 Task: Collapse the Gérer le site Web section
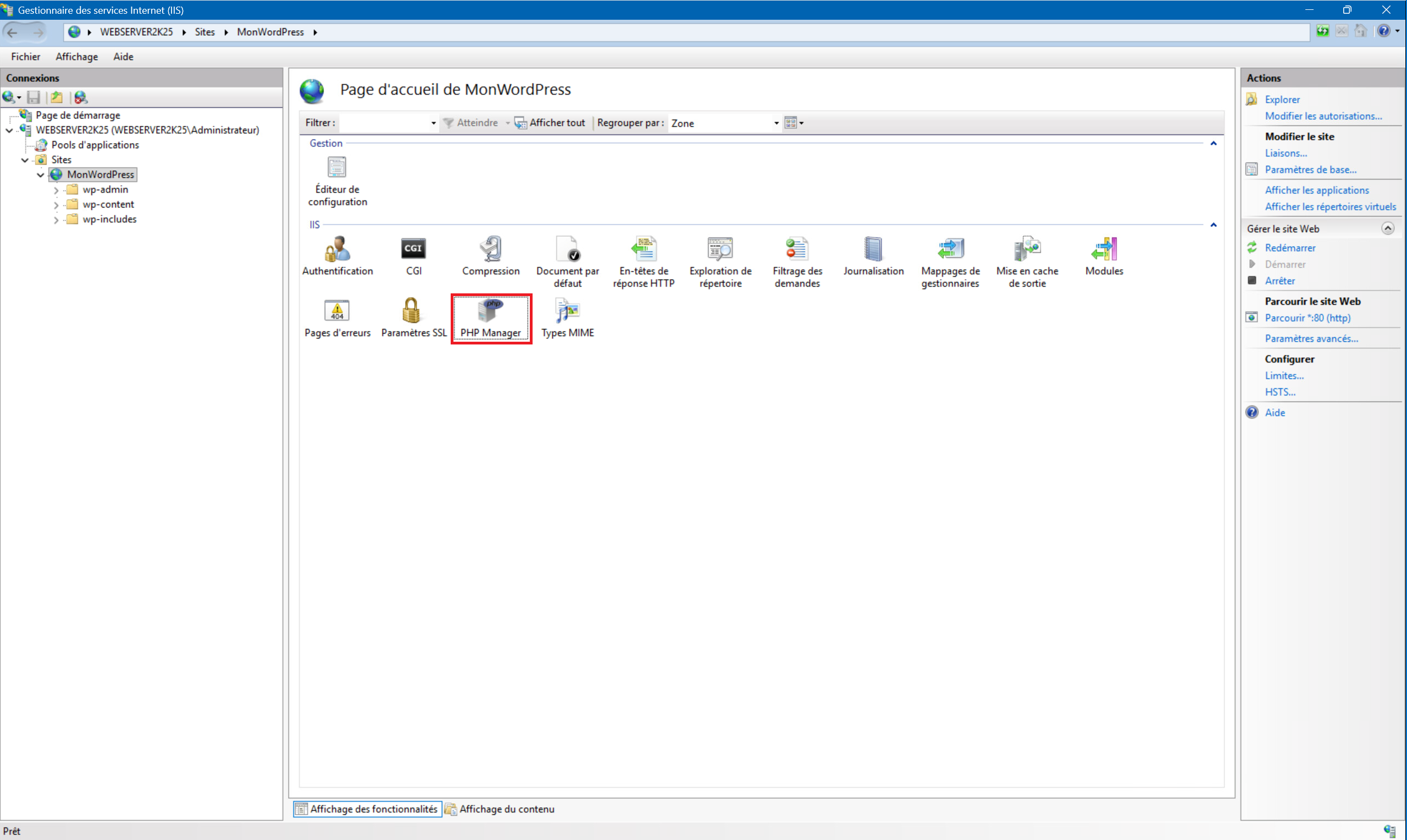(1387, 229)
